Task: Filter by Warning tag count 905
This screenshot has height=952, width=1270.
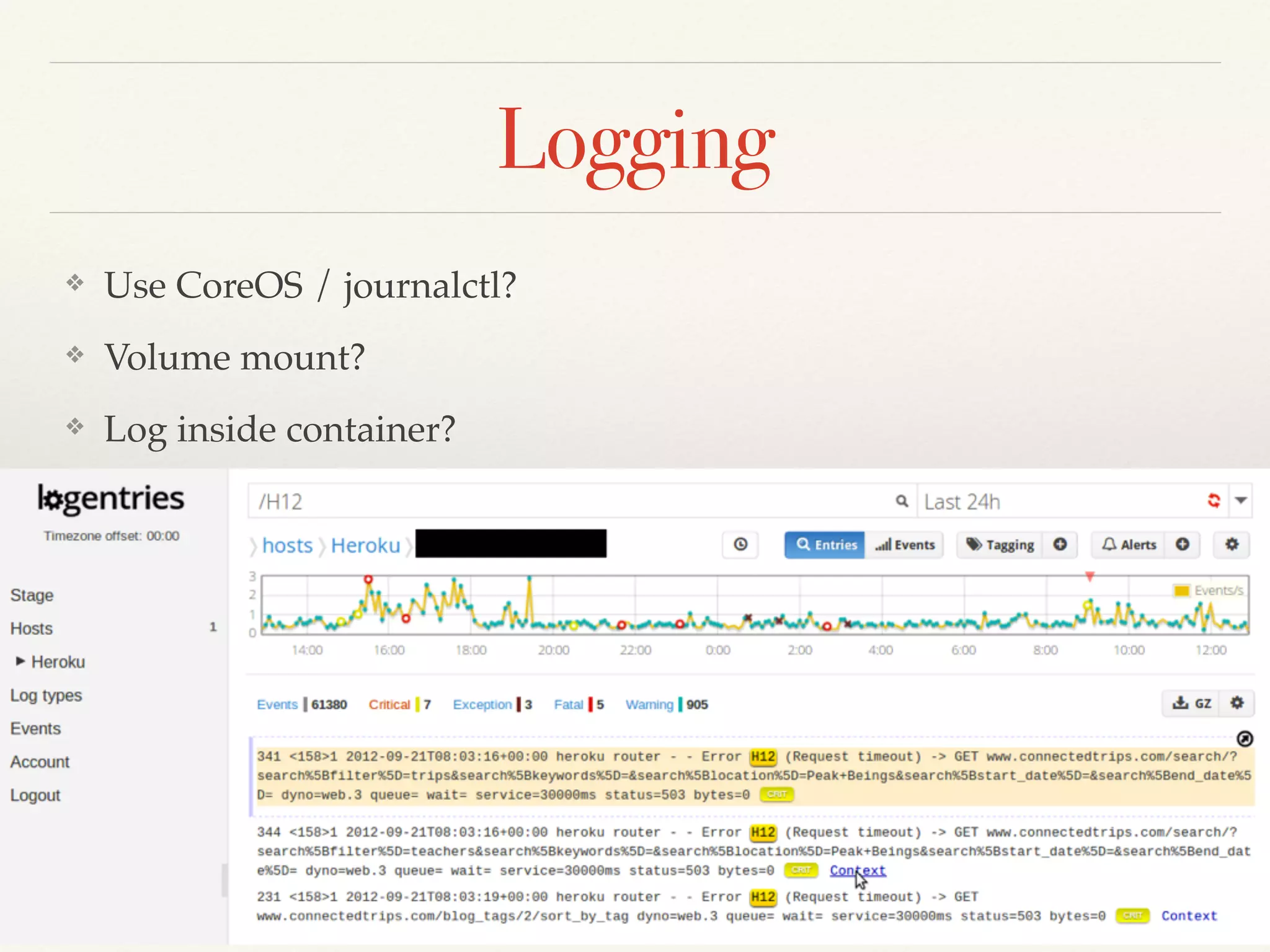Action: pos(667,705)
